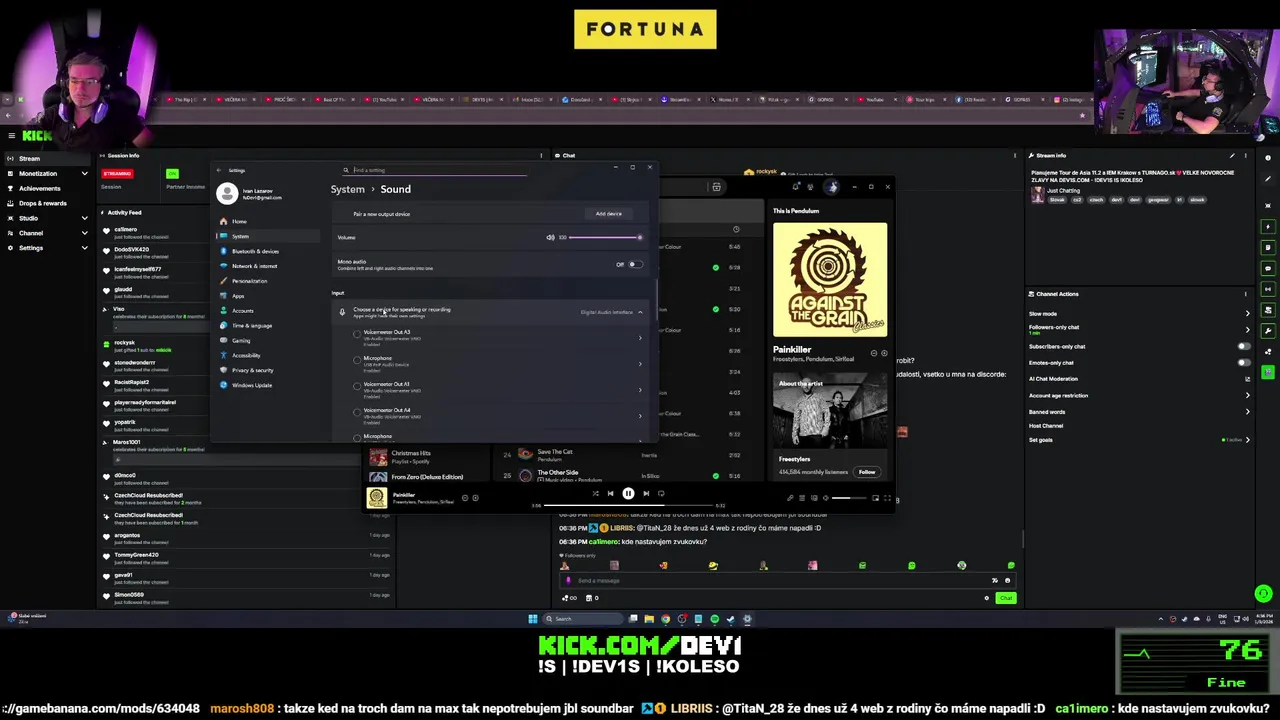Open Spotify notifications bell
Viewport: 1280px width, 720px height.
(x=796, y=187)
